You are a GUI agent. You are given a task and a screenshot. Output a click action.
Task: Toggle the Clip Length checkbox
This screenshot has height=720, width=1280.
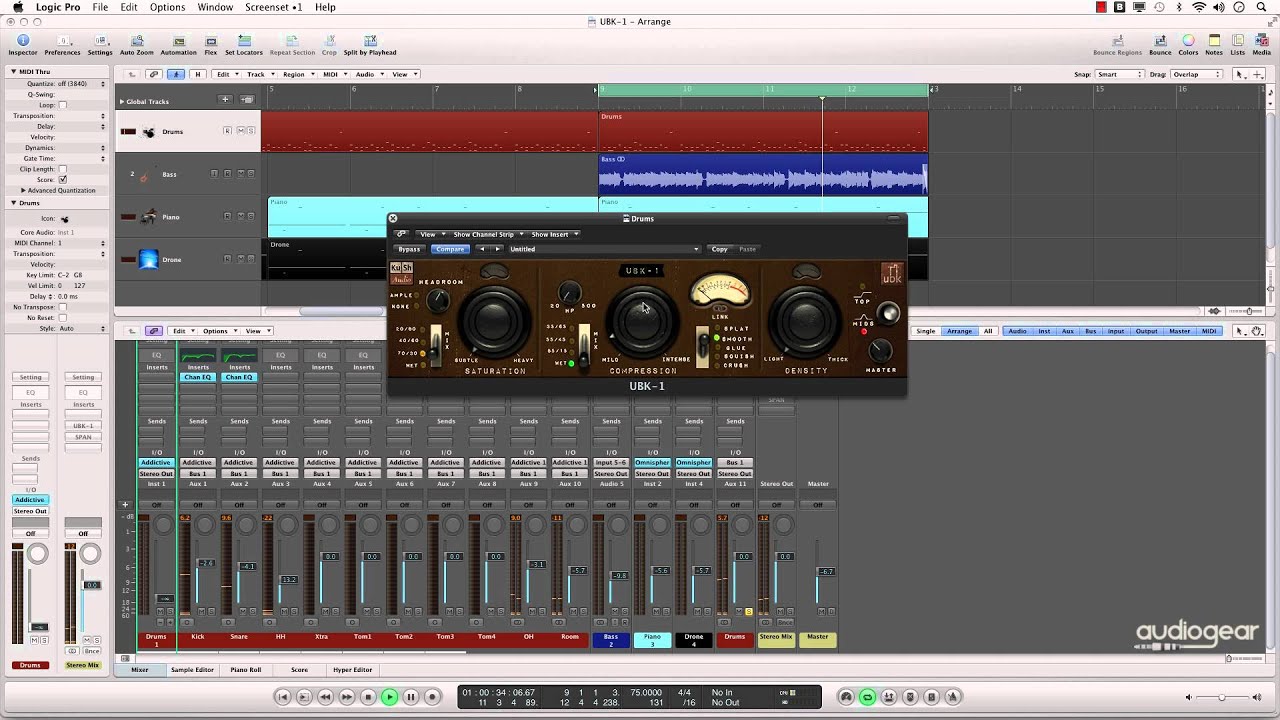pyautogui.click(x=62, y=169)
